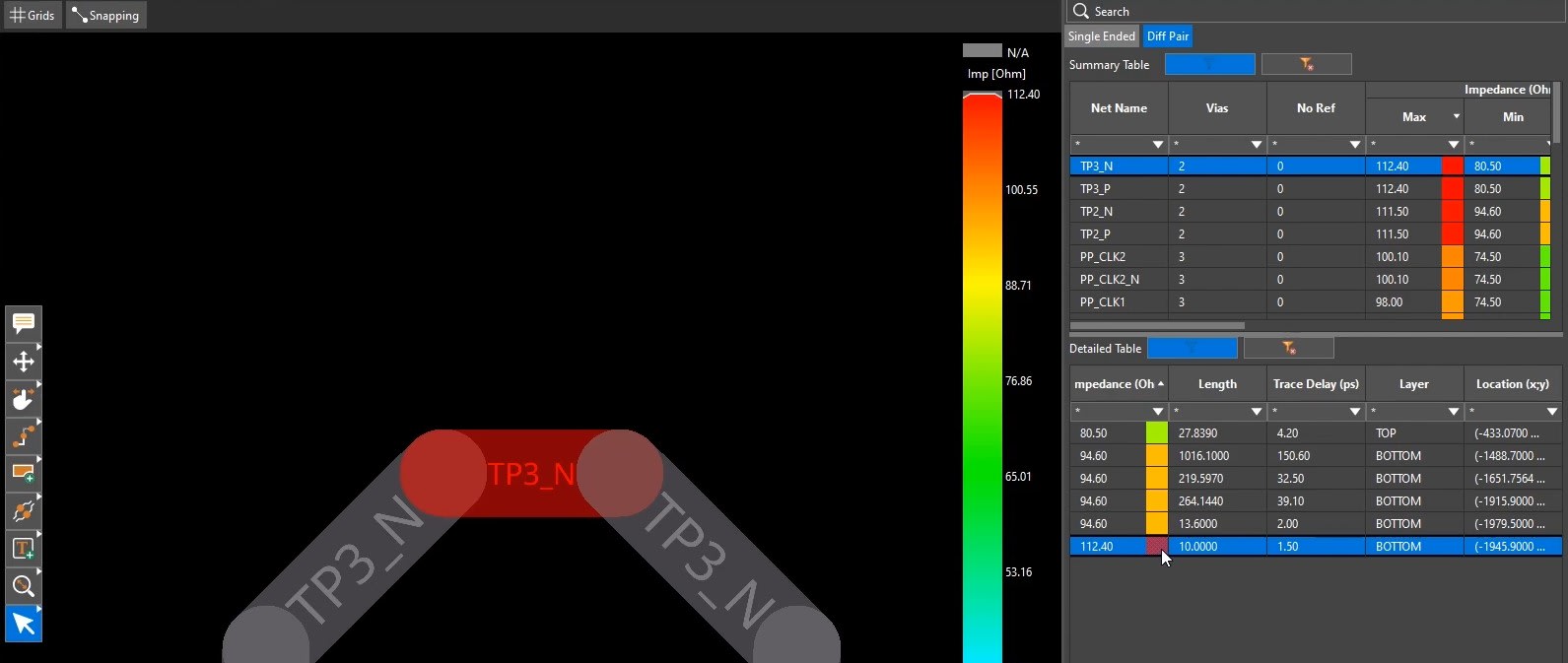
Task: Select the add shape tool
Action: [x=24, y=473]
